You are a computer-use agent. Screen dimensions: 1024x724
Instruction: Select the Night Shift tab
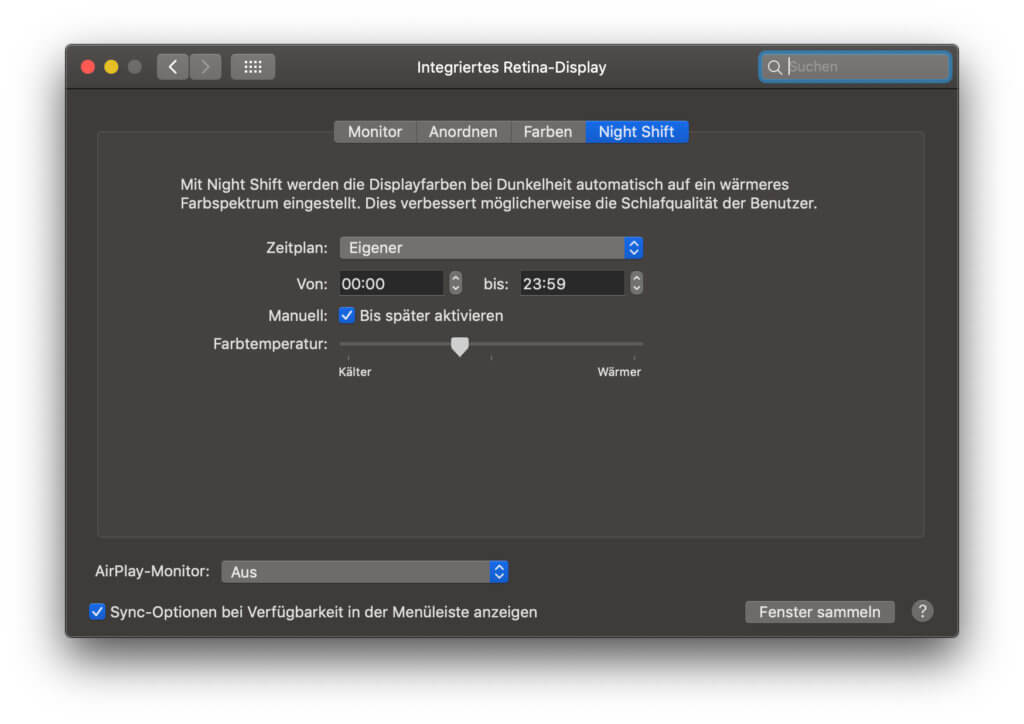(636, 132)
